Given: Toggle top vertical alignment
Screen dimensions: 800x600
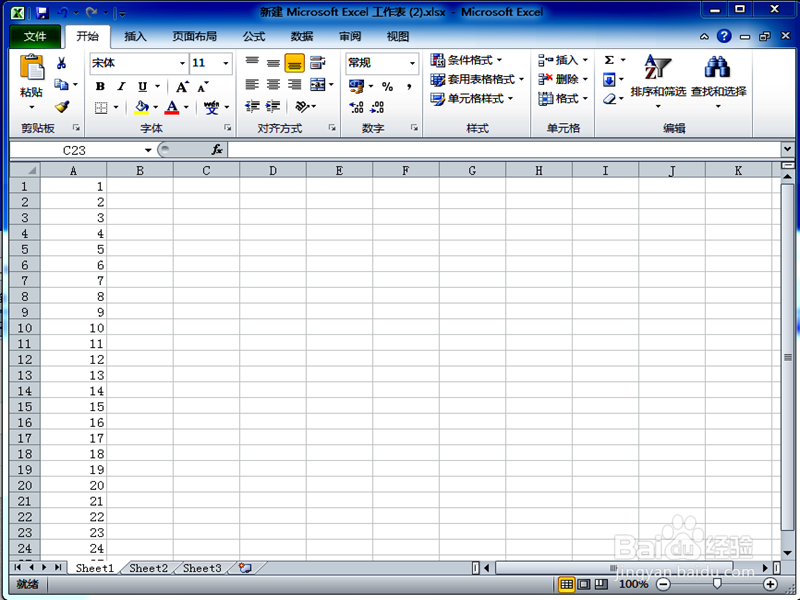Looking at the screenshot, I should coord(252,62).
